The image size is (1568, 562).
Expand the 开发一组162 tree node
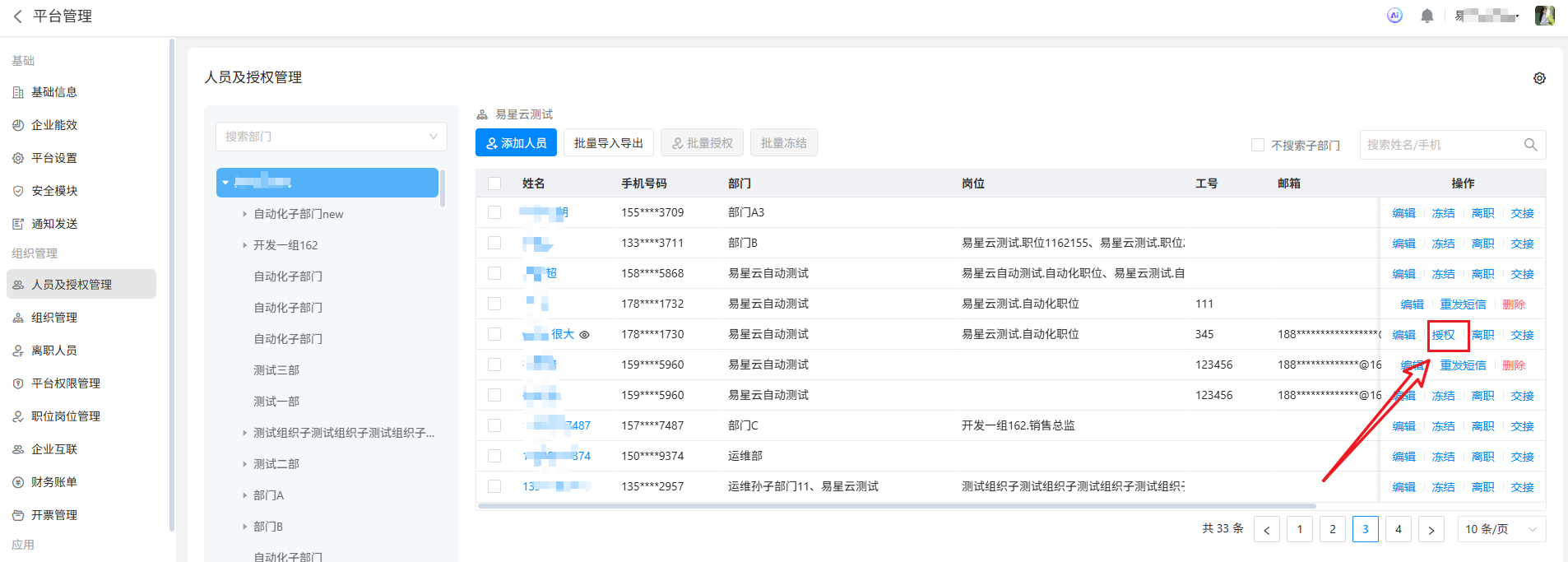coord(244,245)
